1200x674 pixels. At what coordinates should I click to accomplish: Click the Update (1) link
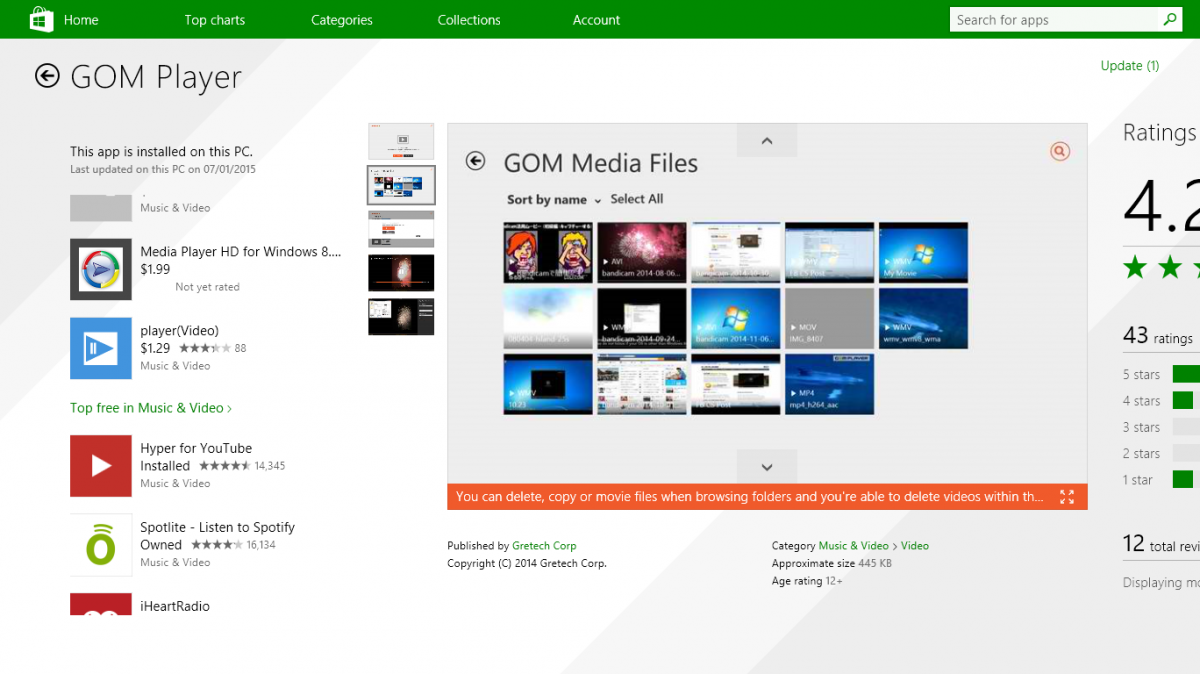(x=1130, y=66)
